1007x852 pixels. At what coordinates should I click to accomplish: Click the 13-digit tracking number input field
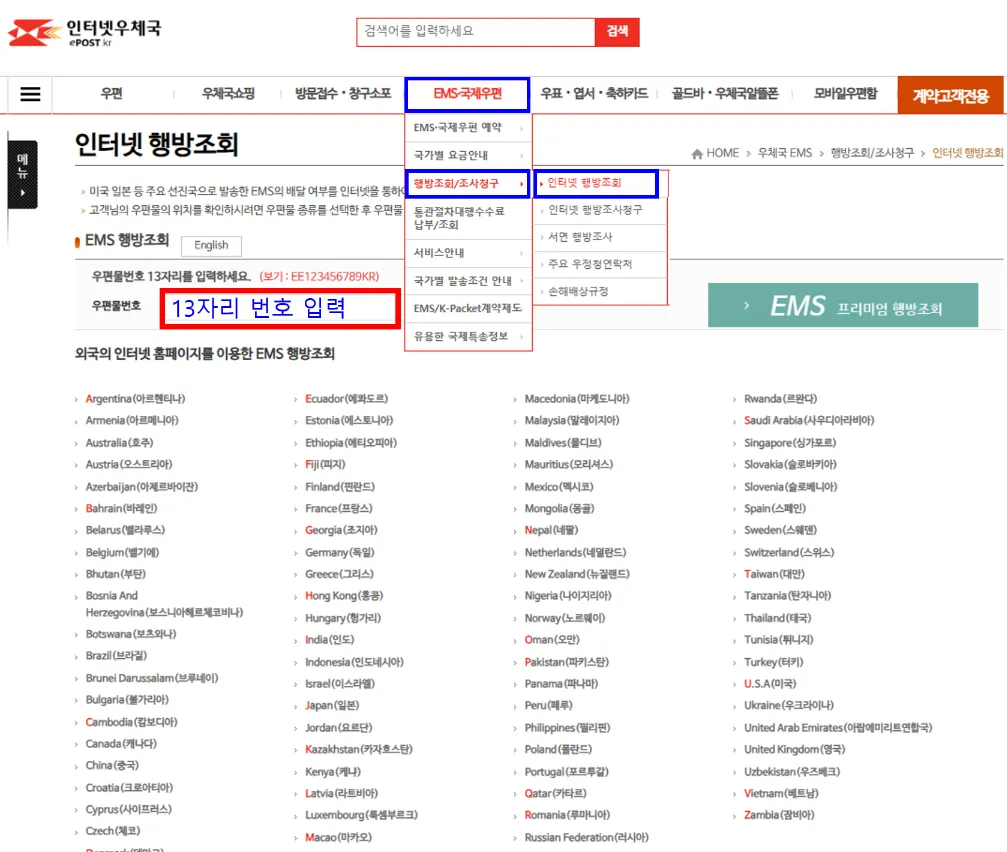coord(279,307)
